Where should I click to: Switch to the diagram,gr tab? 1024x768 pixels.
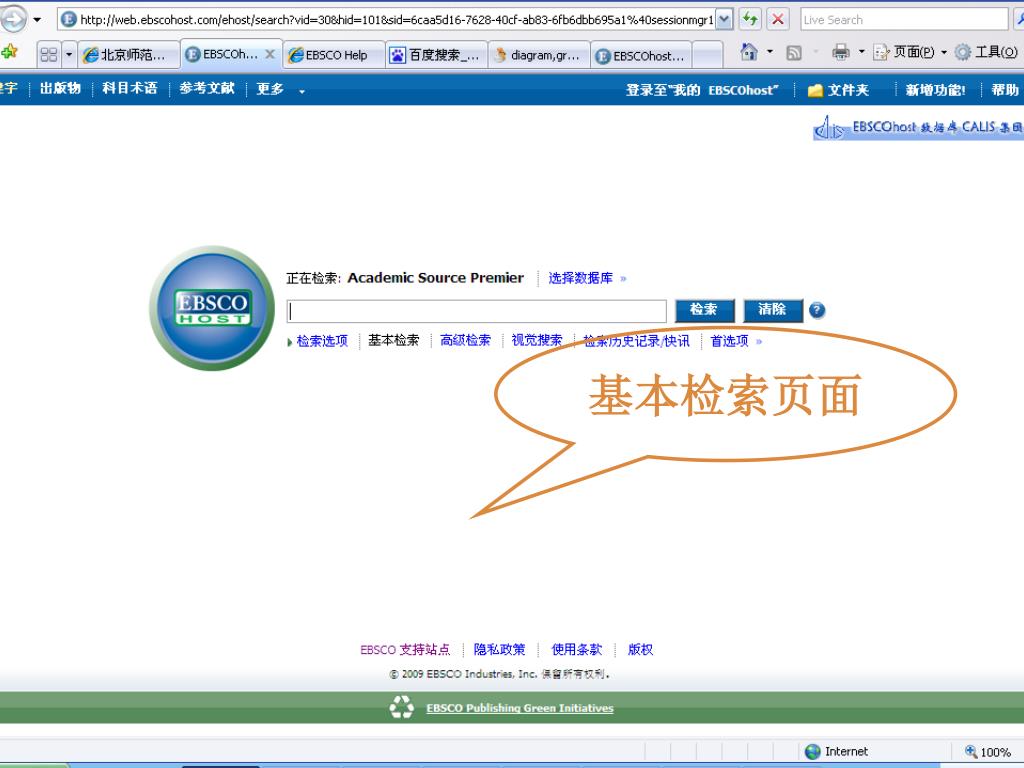coord(539,55)
